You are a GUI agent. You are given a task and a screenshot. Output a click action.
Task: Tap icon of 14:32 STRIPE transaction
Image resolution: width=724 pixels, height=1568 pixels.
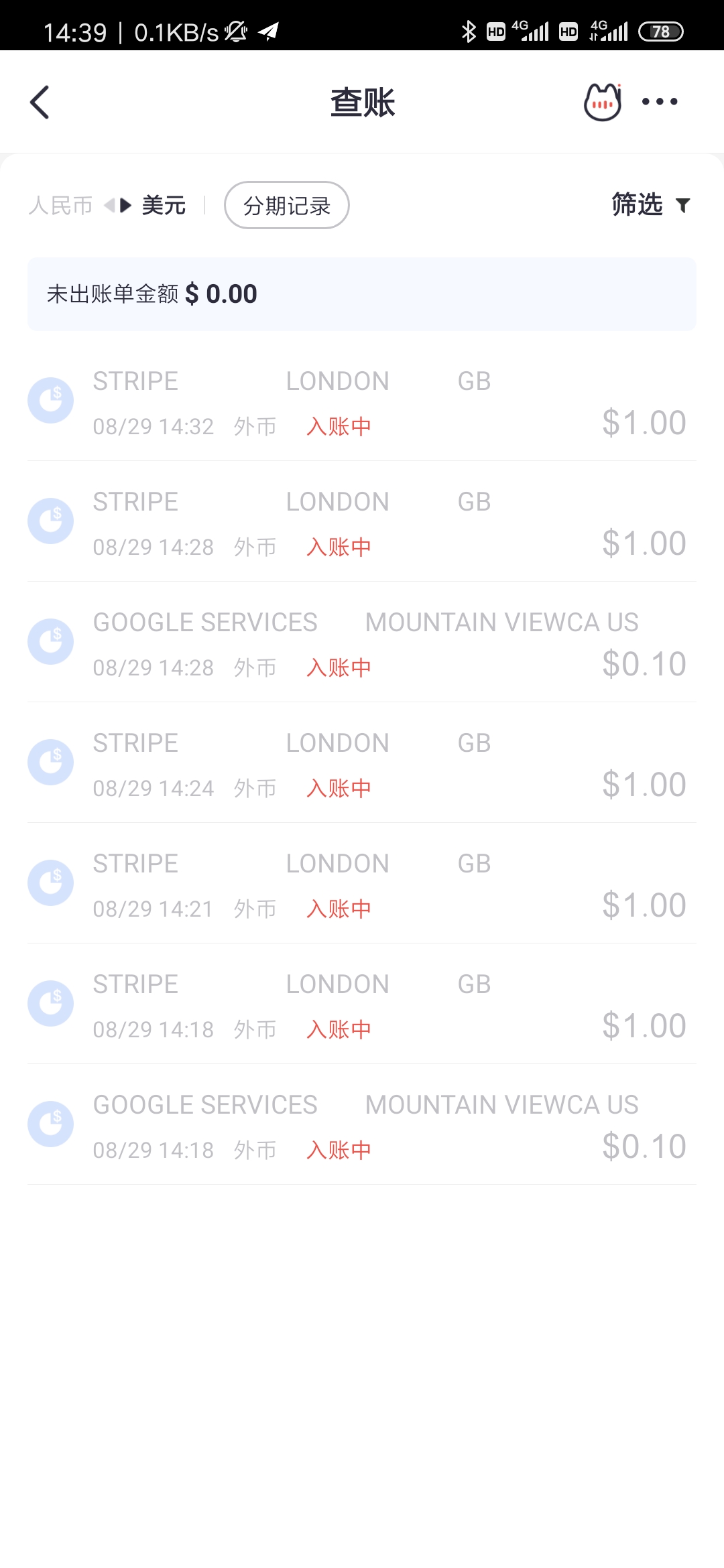(x=50, y=401)
